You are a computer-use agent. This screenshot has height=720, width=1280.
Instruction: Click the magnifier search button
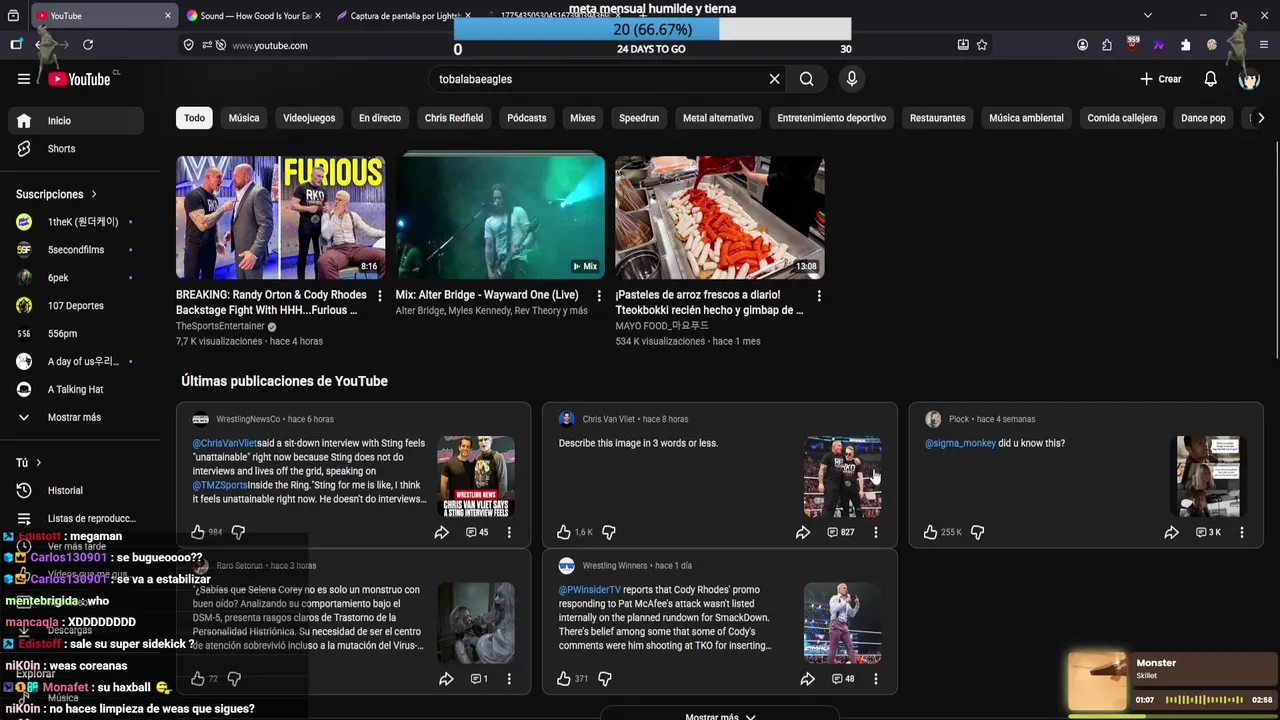807,79
